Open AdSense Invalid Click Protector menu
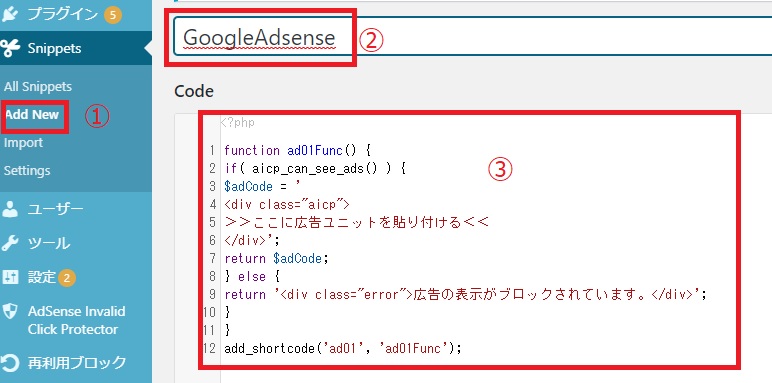Image resolution: width=772 pixels, height=383 pixels. point(76,320)
